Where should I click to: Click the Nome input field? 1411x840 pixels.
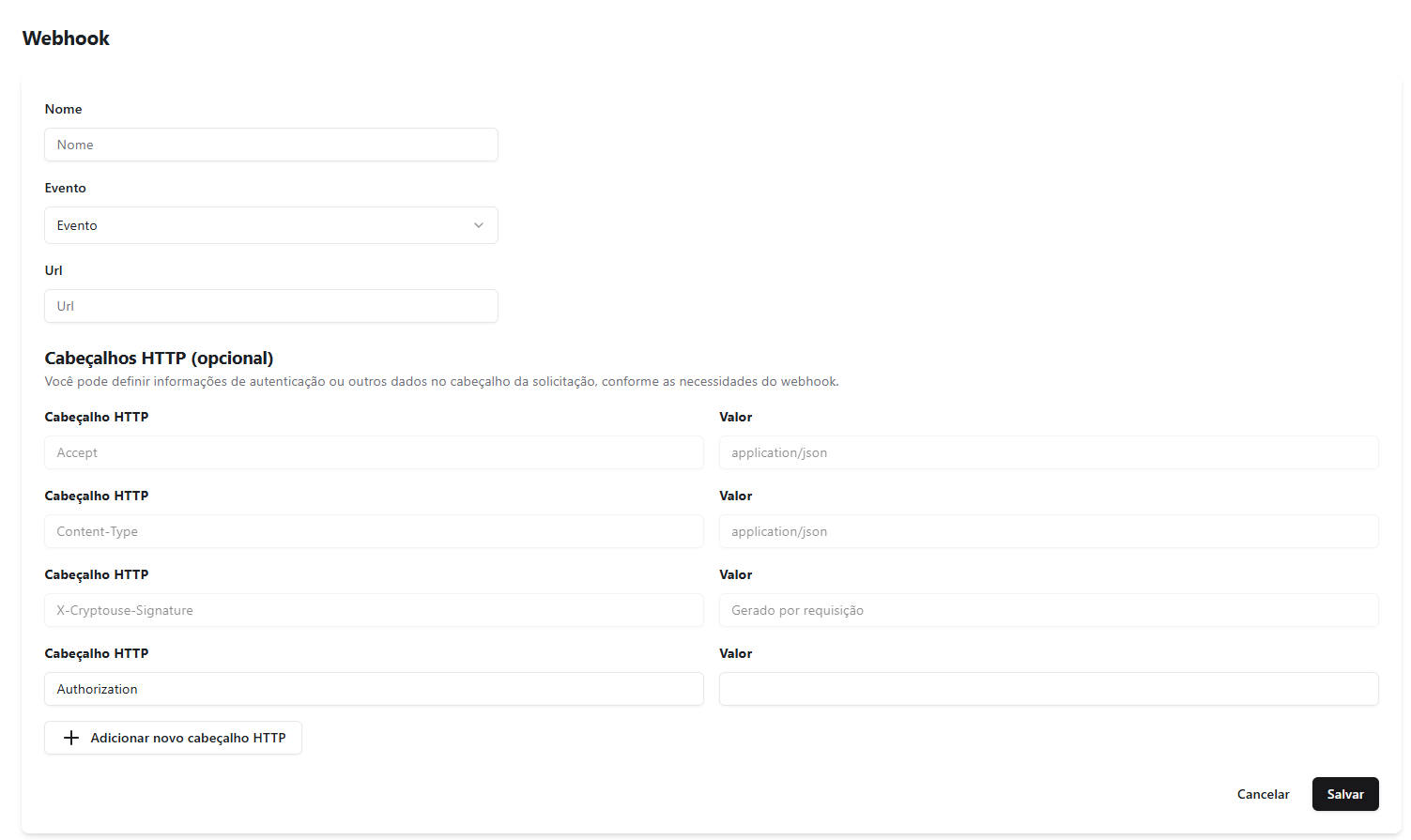click(x=271, y=145)
